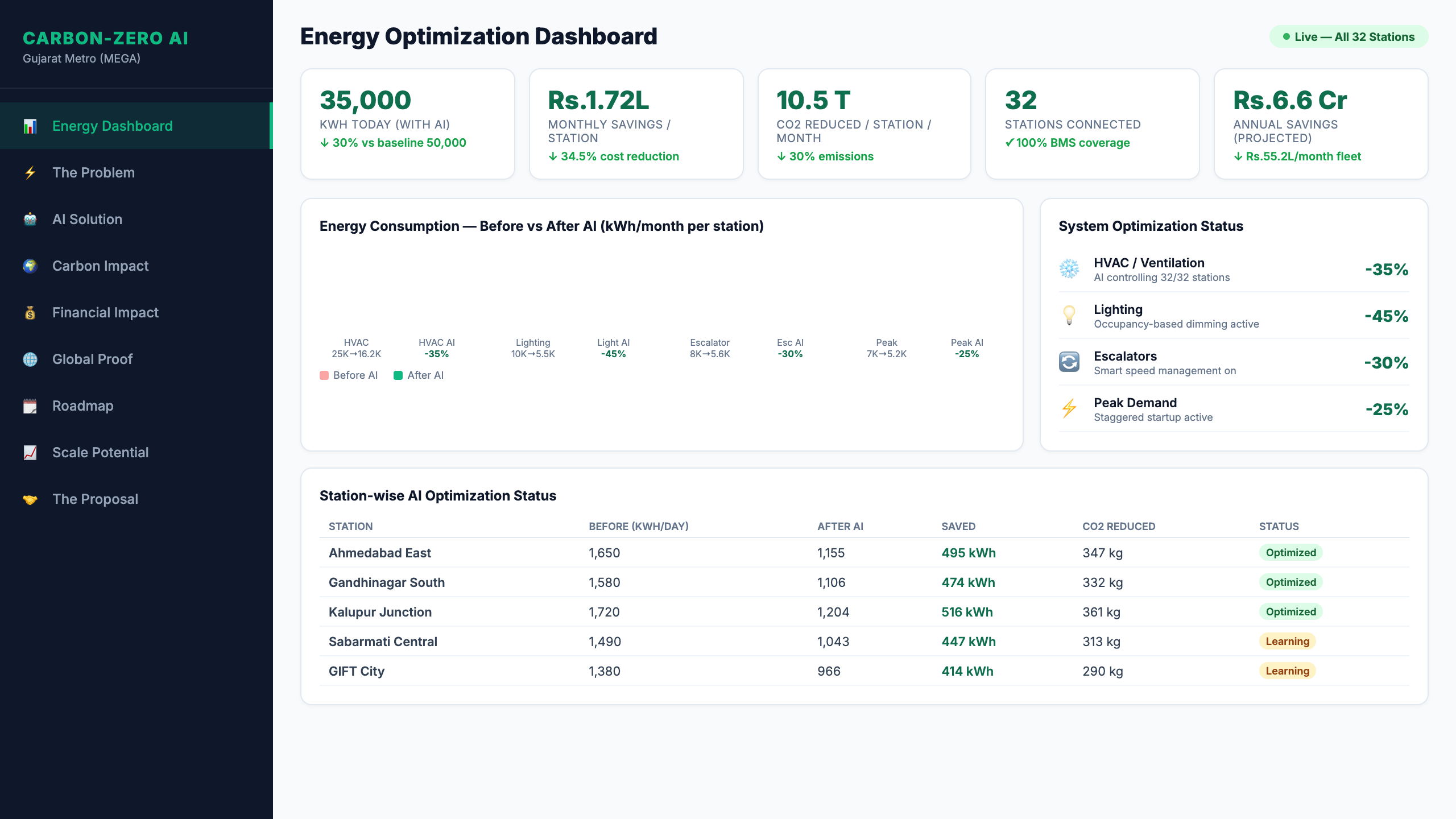Switch to The Problem section
The height and width of the screenshot is (819, 1456).
(x=93, y=172)
